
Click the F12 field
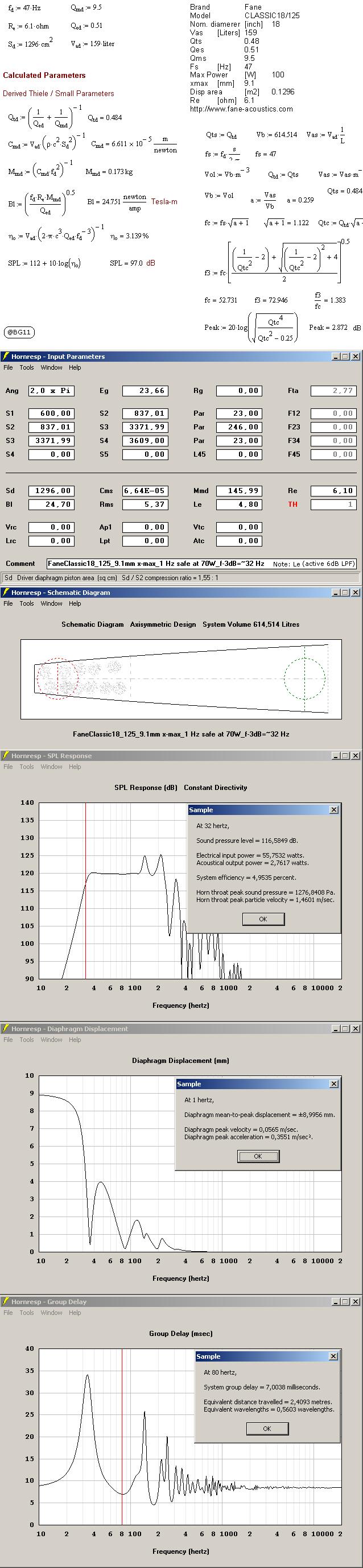(333, 413)
